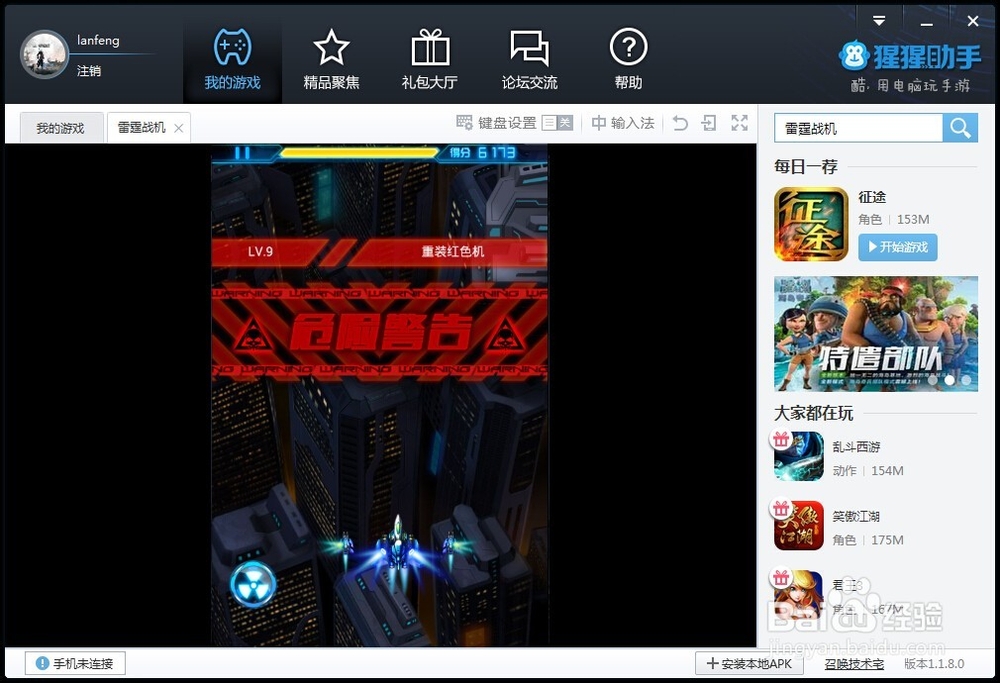1000x683 pixels.
Task: Open 键盘设置 keyboard settings
Action: [497, 122]
